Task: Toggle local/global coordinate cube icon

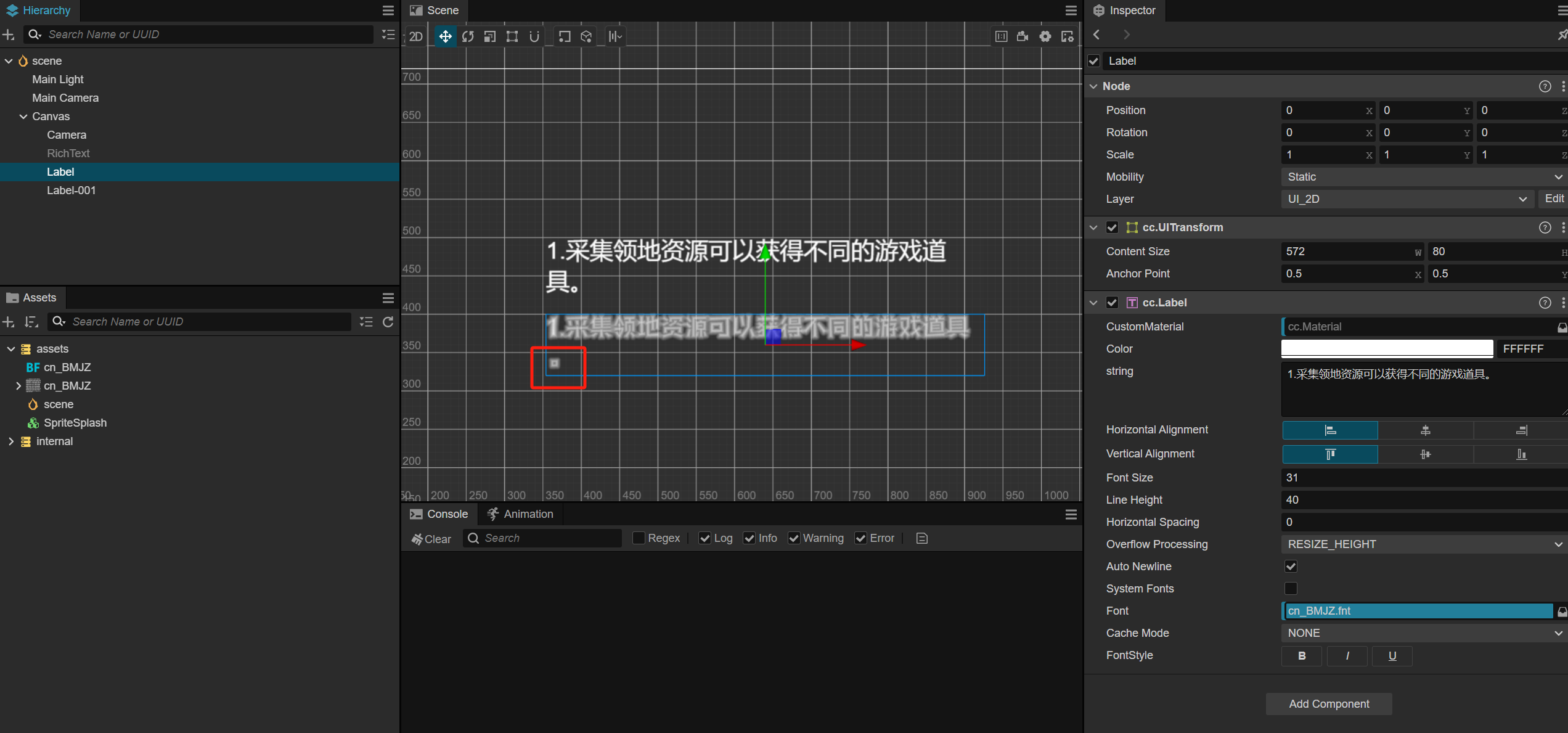Action: pos(586,36)
